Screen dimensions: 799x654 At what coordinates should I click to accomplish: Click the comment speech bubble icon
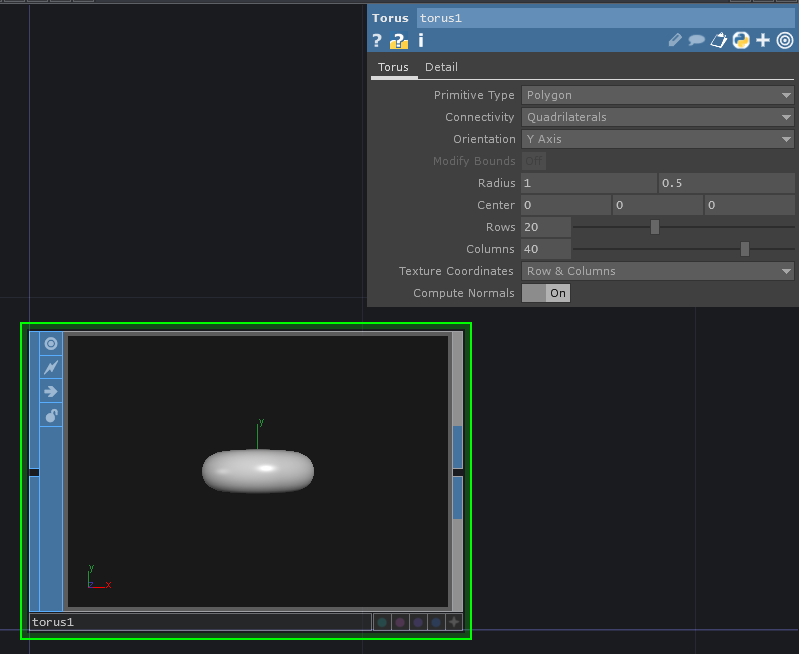tap(696, 41)
